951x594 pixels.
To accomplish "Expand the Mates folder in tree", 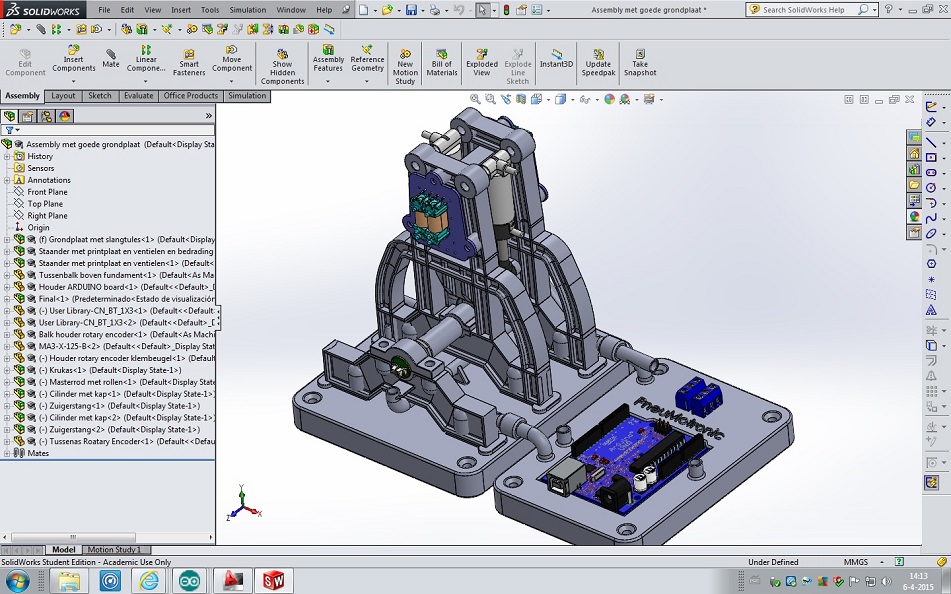I will click(7, 453).
